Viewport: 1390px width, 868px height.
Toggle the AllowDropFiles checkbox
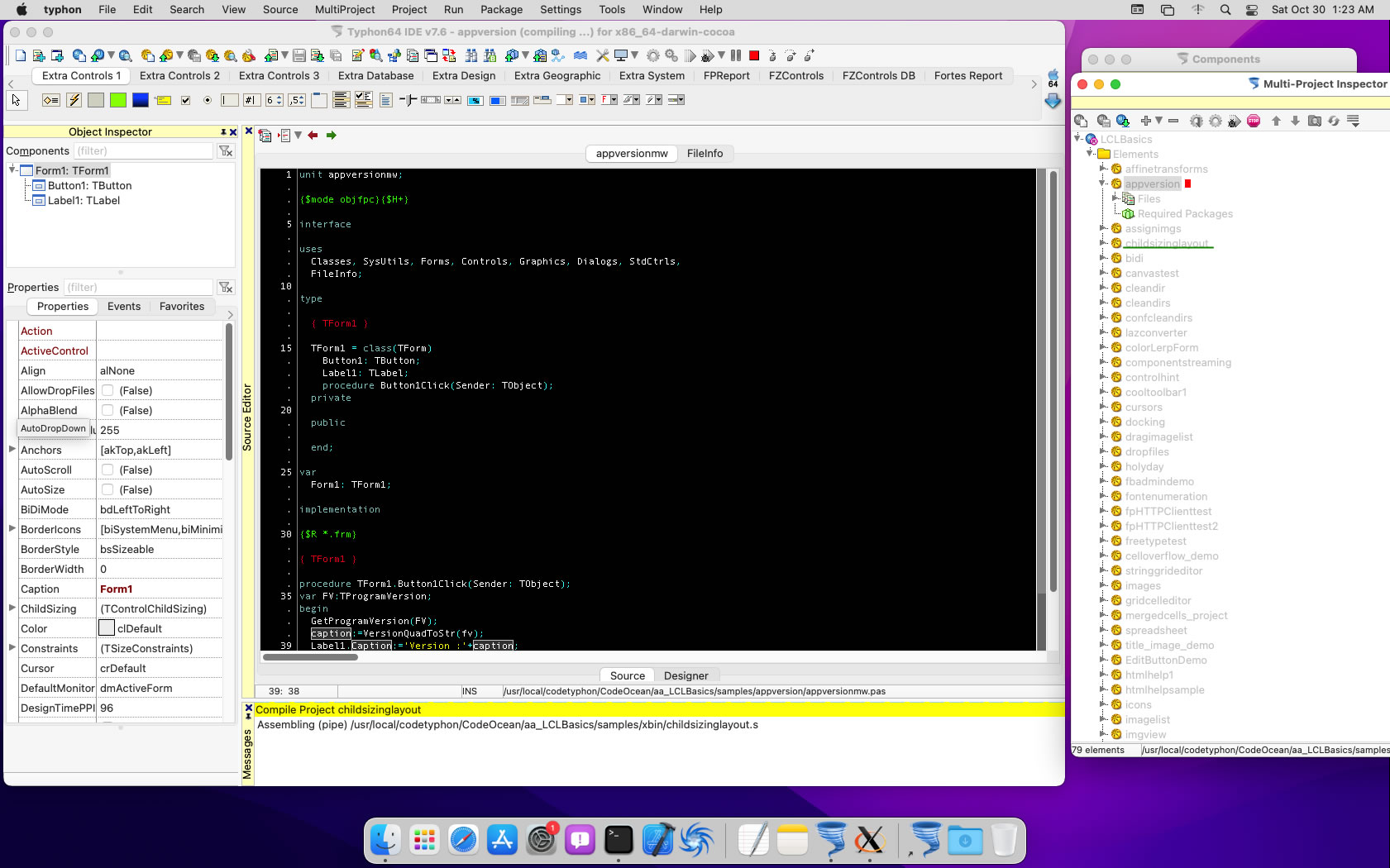coord(107,390)
